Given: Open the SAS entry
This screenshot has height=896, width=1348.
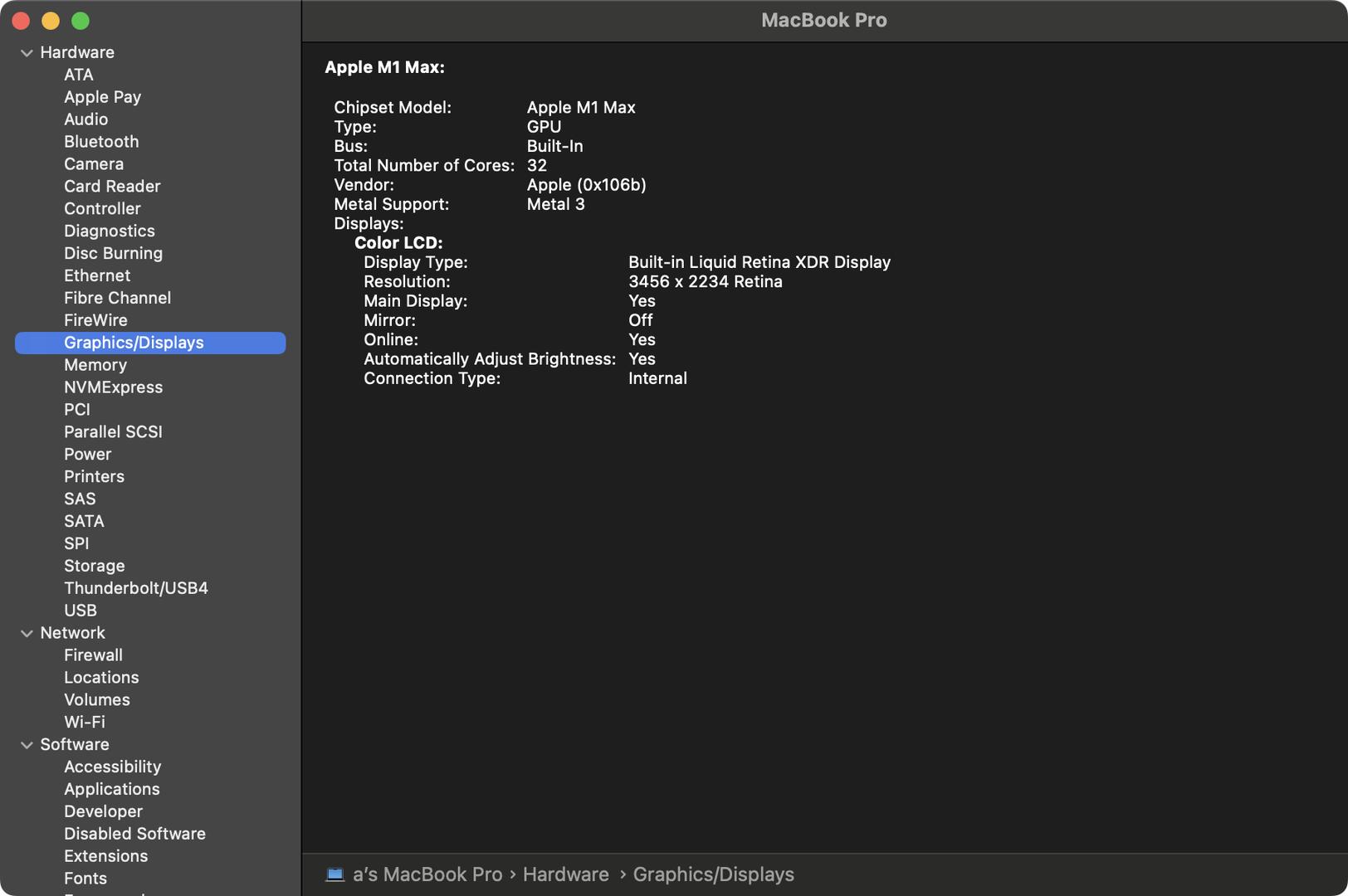Looking at the screenshot, I should point(80,499).
